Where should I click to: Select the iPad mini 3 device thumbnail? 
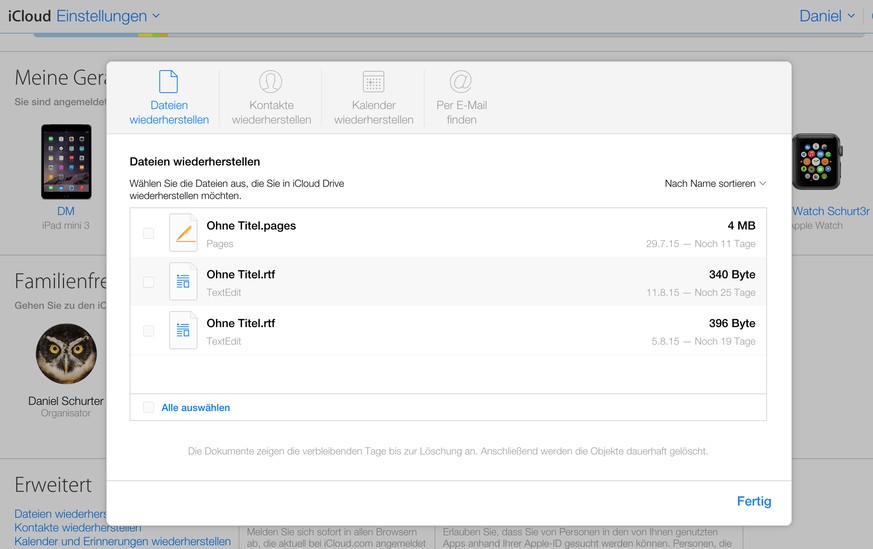[66, 161]
